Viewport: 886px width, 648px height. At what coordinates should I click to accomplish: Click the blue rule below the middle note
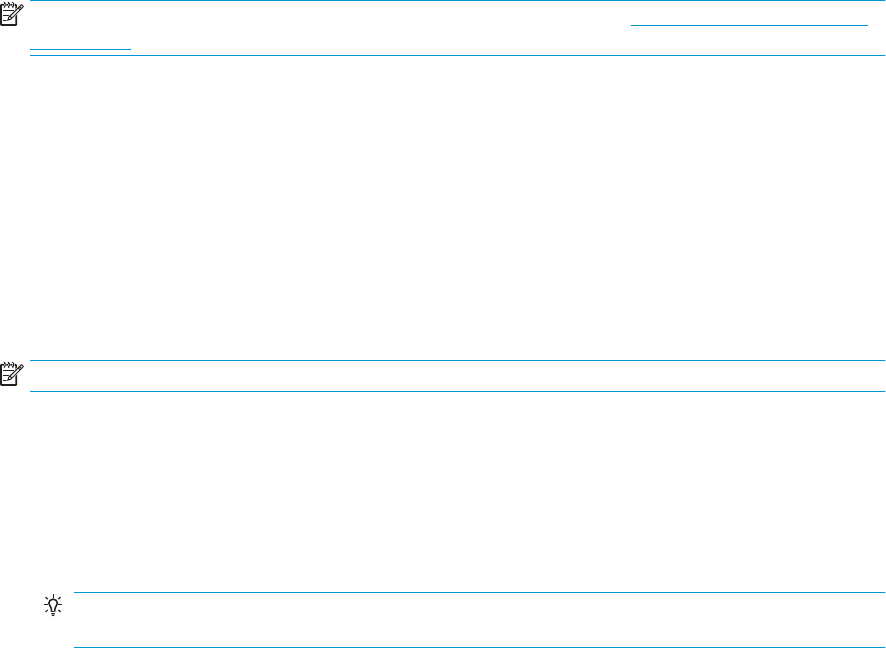coord(457,391)
